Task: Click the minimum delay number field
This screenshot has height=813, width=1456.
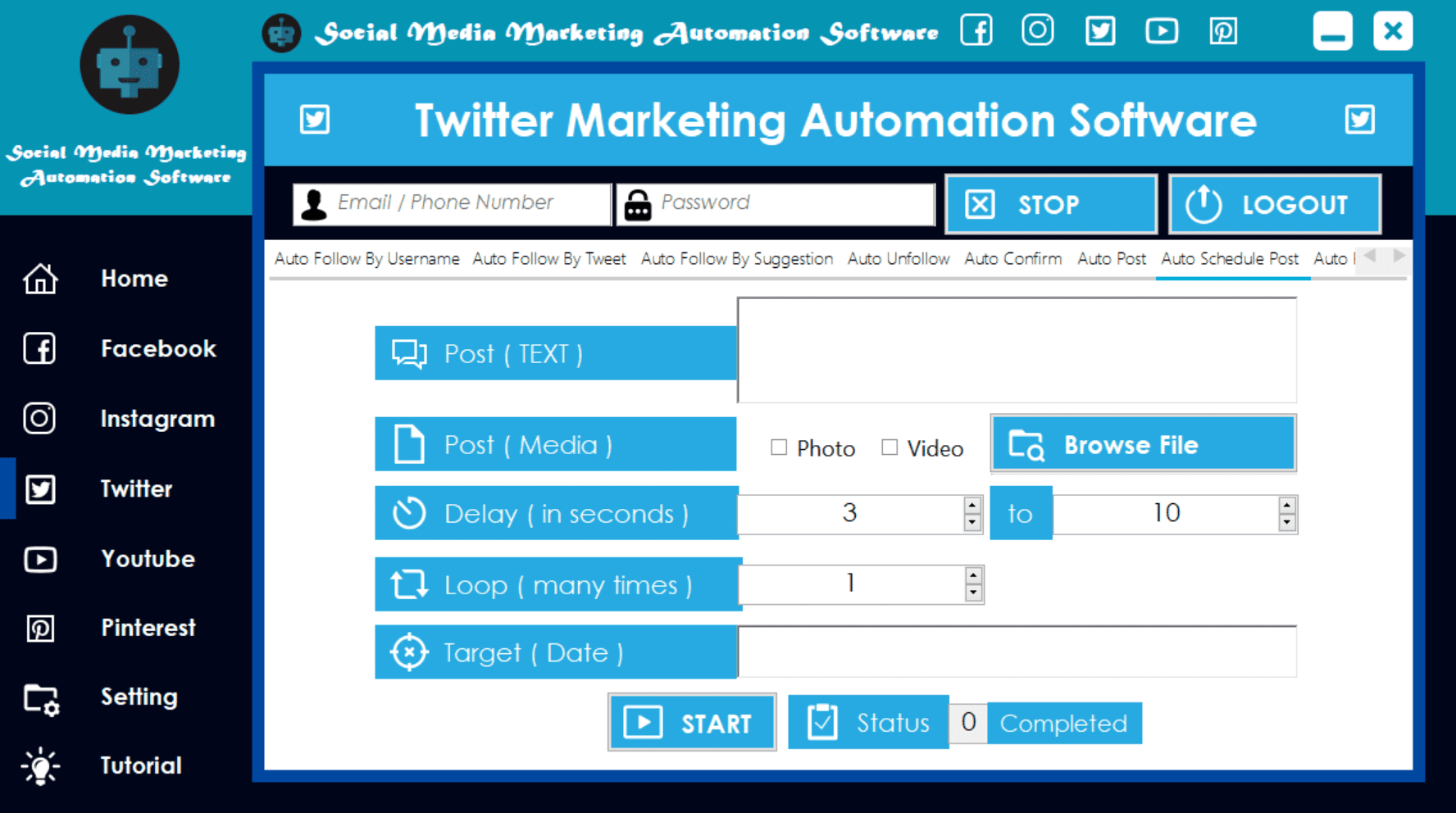Action: click(x=851, y=514)
